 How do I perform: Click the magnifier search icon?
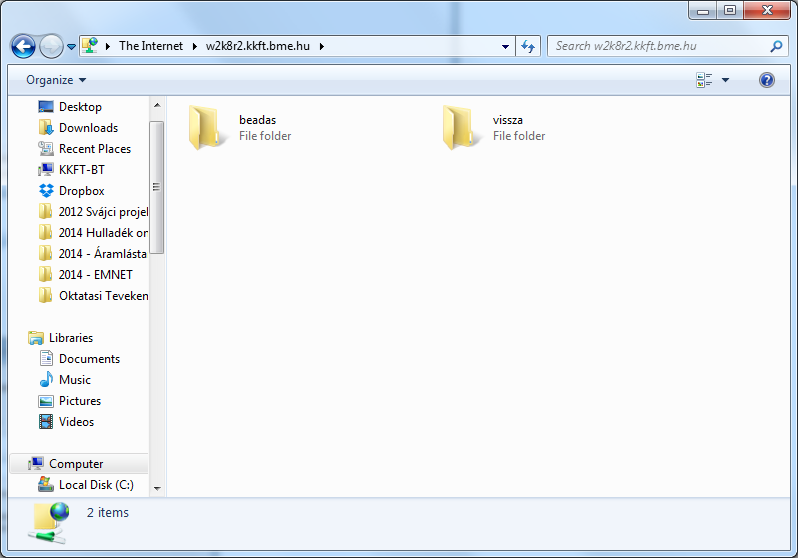776,46
